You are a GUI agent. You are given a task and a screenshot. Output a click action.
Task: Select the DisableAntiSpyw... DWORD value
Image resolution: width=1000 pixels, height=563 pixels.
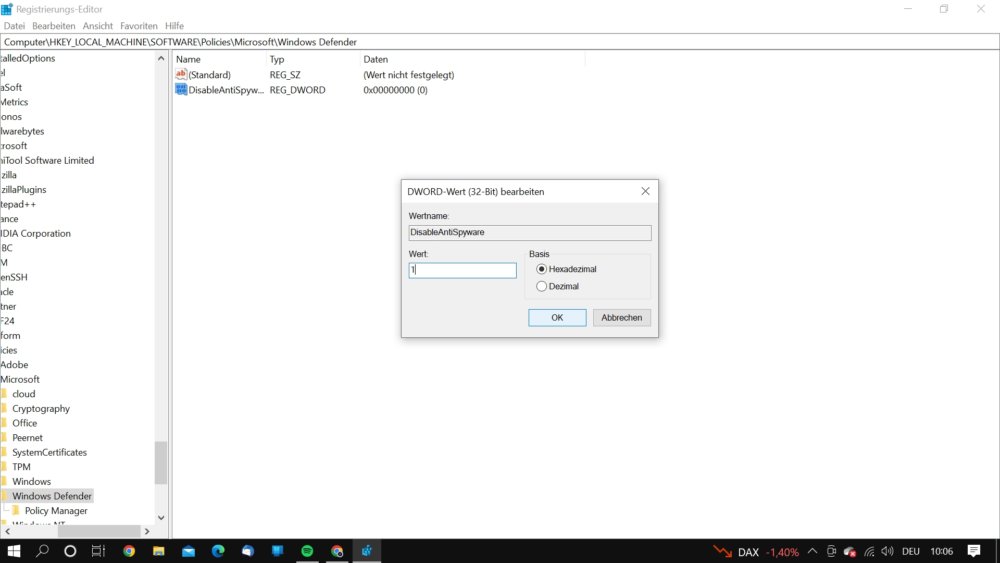point(226,91)
